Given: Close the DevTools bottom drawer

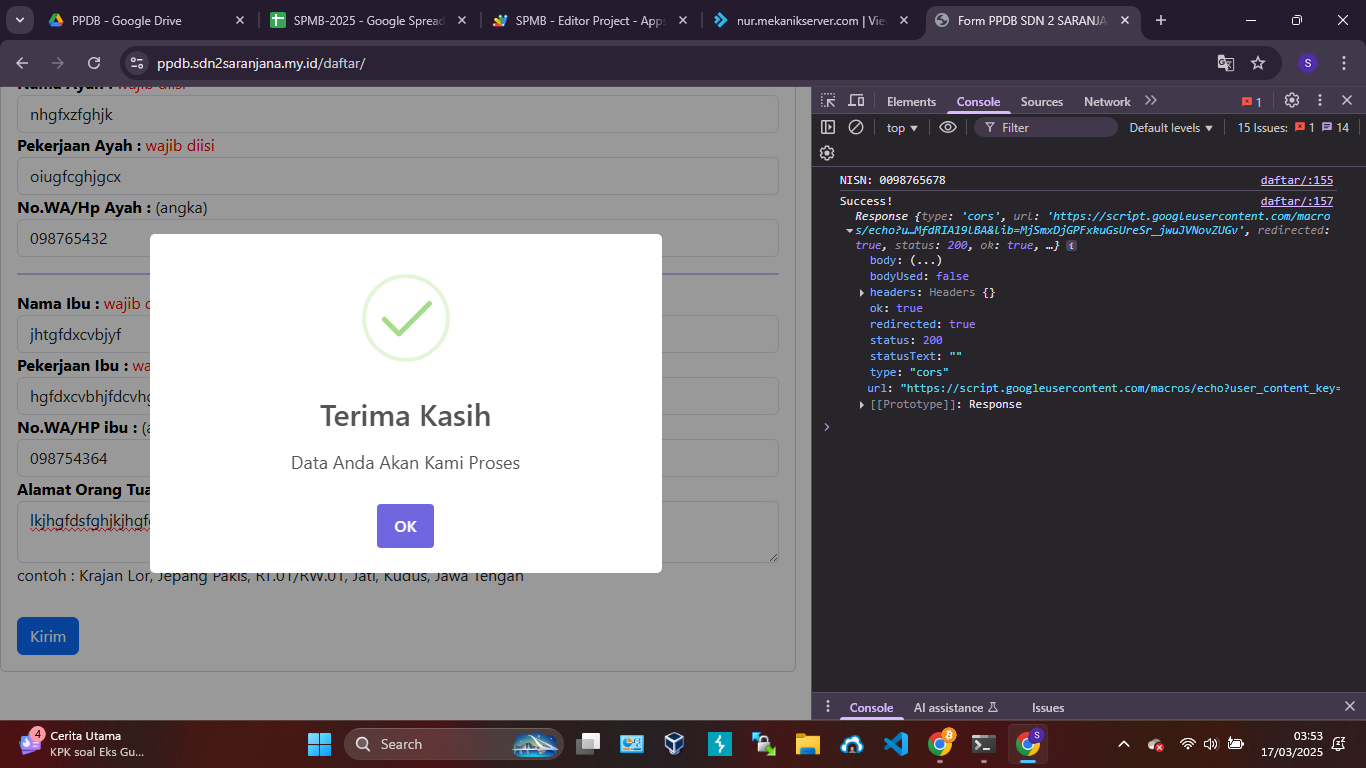Looking at the screenshot, I should click(1349, 706).
